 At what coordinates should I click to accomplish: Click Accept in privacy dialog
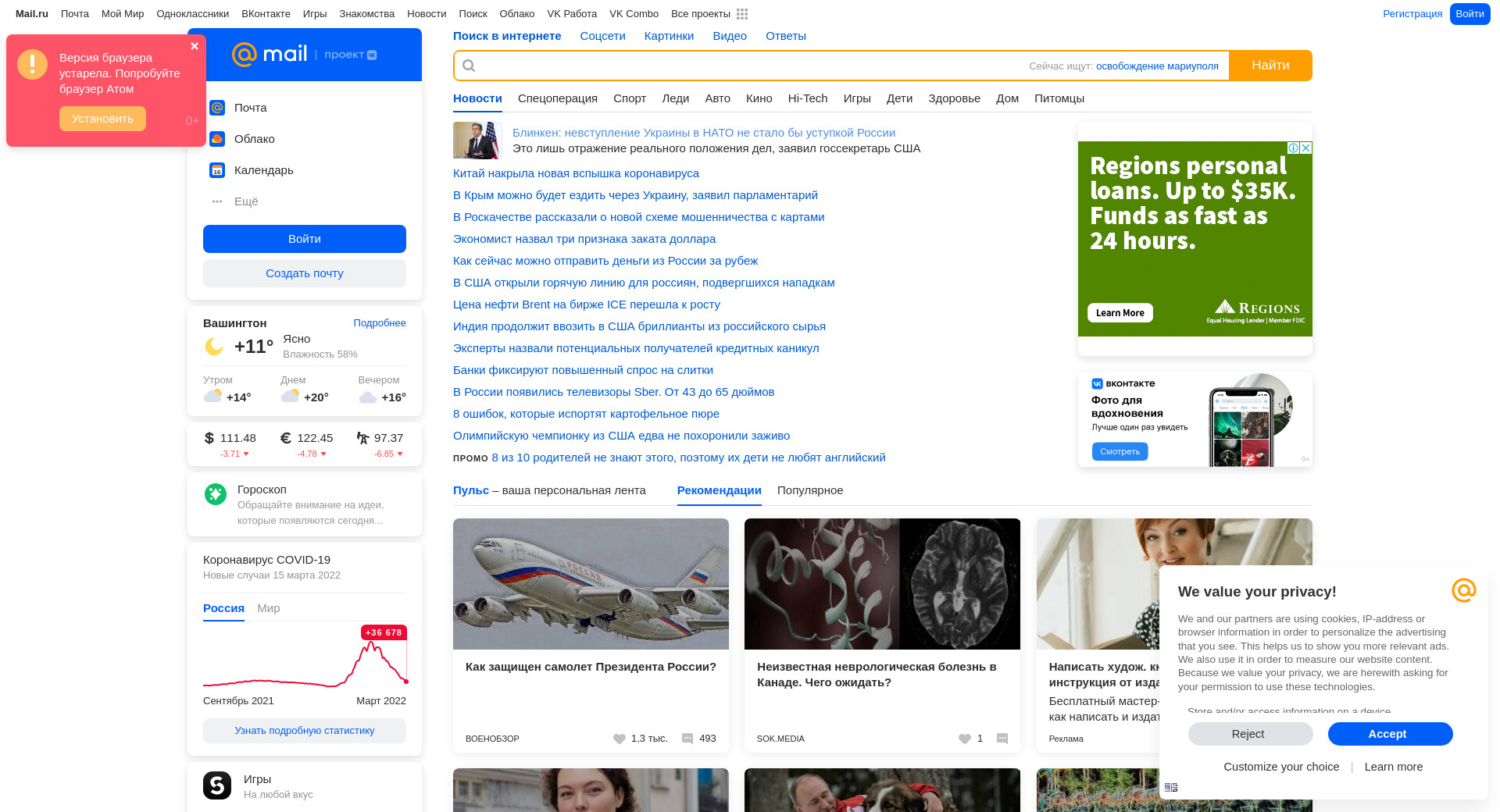click(1390, 734)
